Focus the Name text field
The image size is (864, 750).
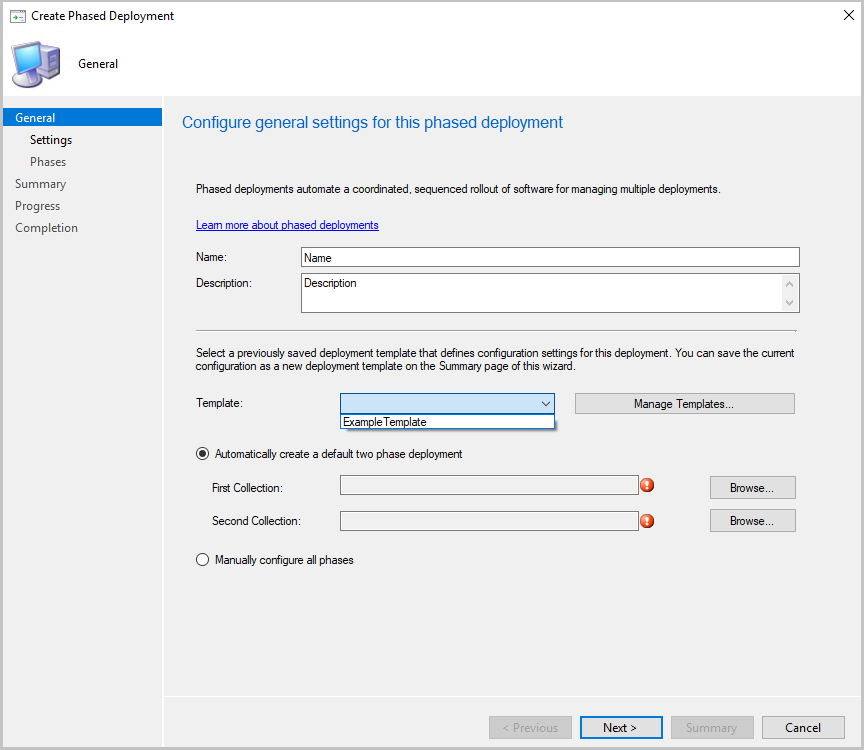pyautogui.click(x=550, y=257)
